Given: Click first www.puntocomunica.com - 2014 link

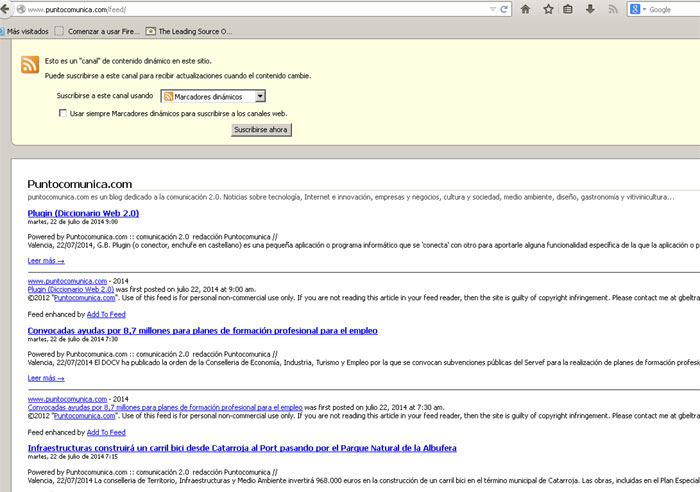Looking at the screenshot, I should 67,281.
